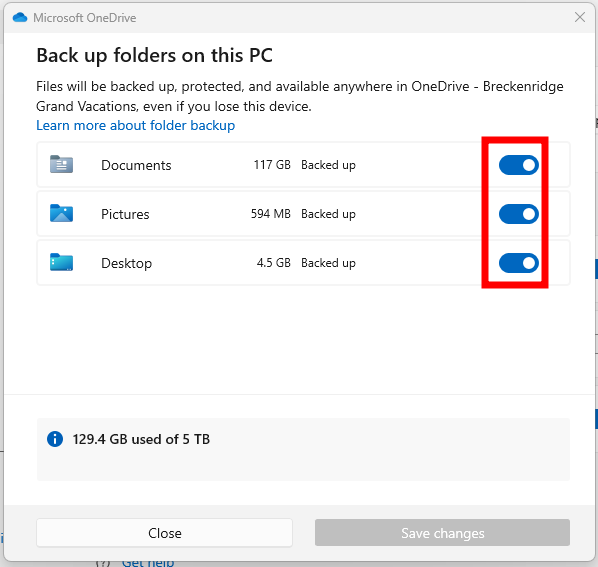Image resolution: width=598 pixels, height=567 pixels.
Task: Select the Desktop row label
Action: click(127, 263)
